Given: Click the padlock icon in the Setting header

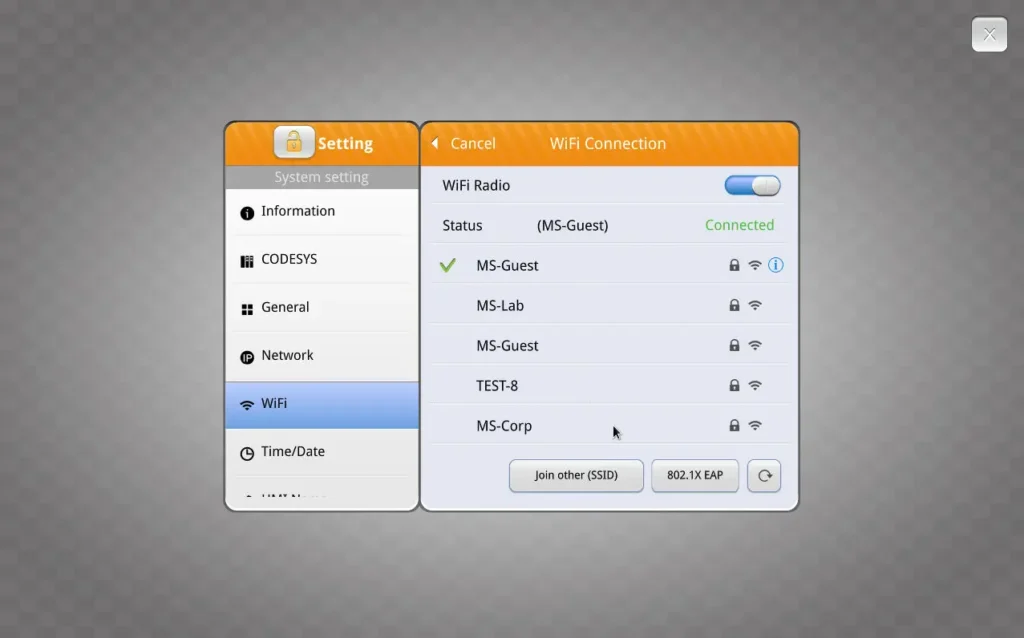Looking at the screenshot, I should pos(294,141).
